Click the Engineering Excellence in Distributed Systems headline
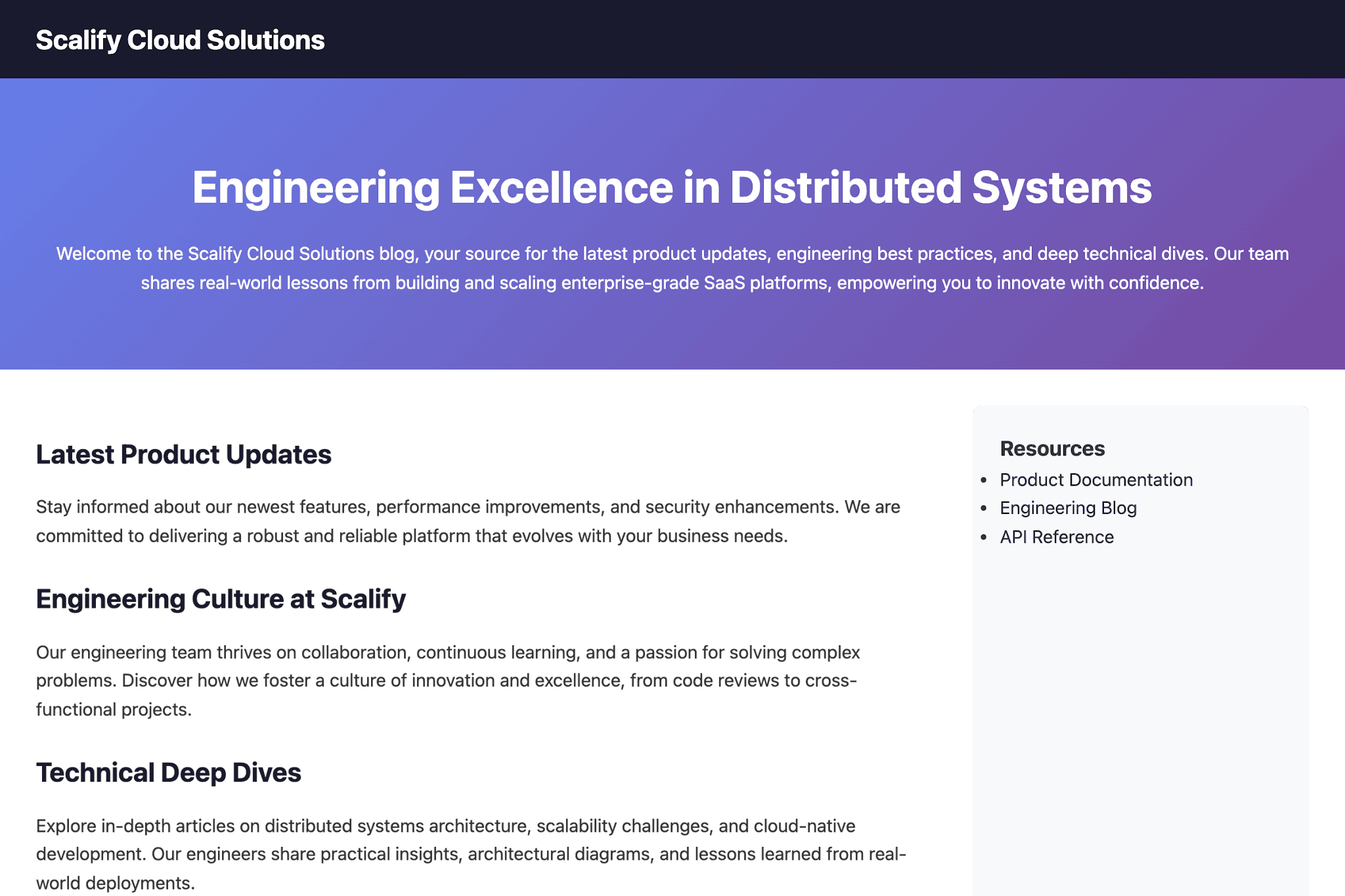This screenshot has height=896, width=1345. tap(672, 188)
